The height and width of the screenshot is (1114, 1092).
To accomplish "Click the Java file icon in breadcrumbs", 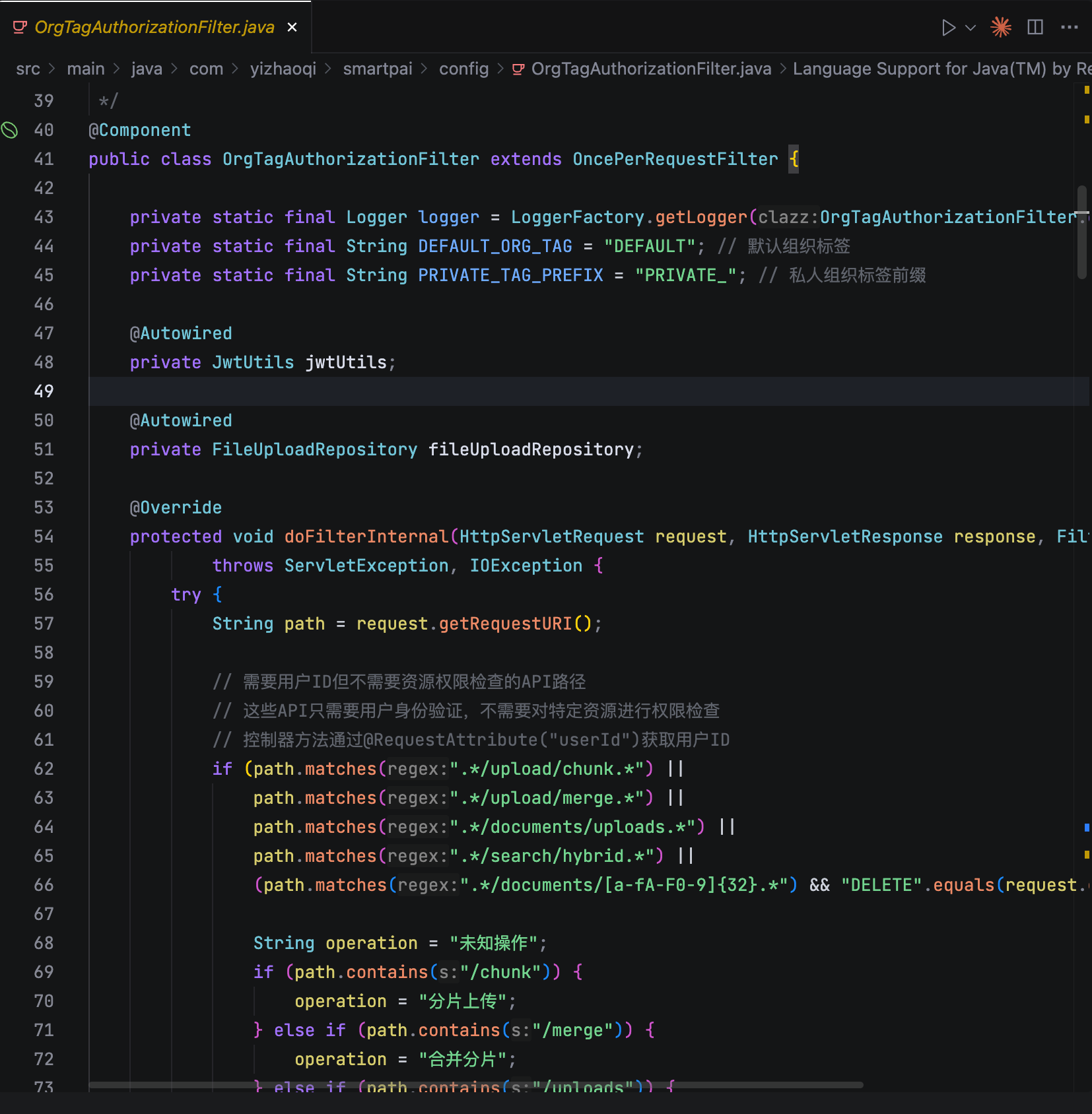I will [x=518, y=69].
